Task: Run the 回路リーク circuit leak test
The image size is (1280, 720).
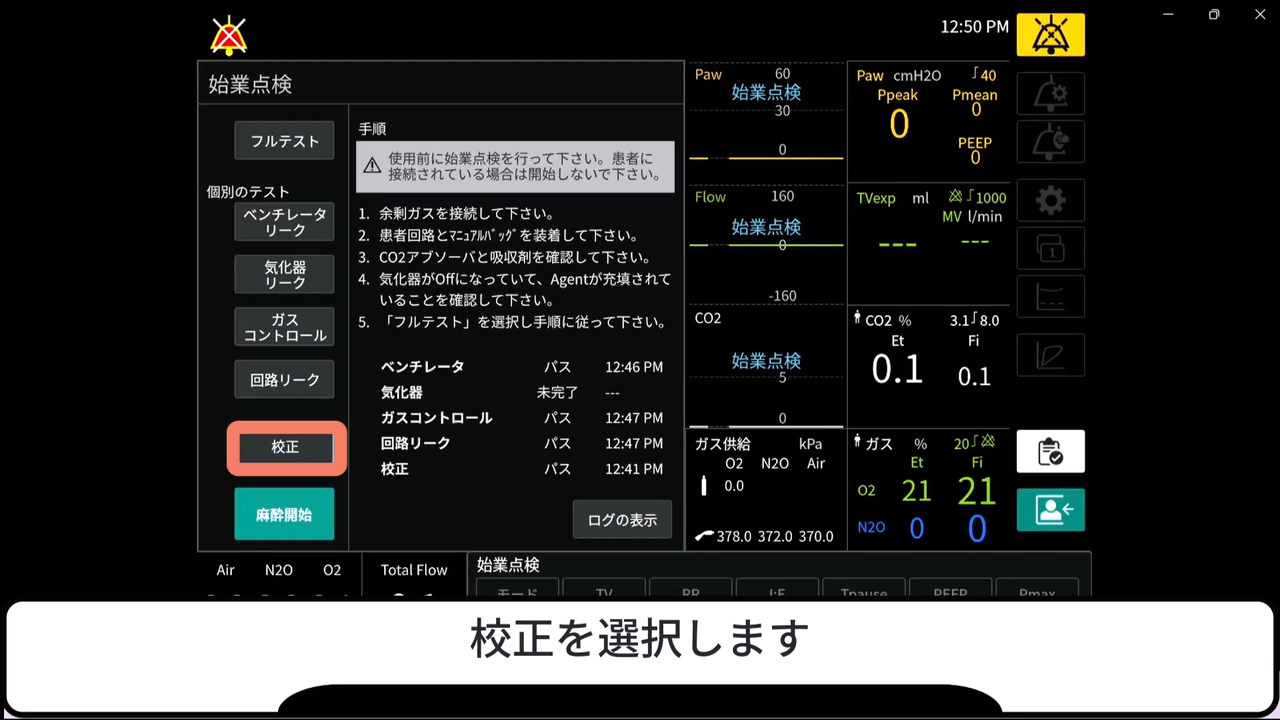Action: point(284,380)
